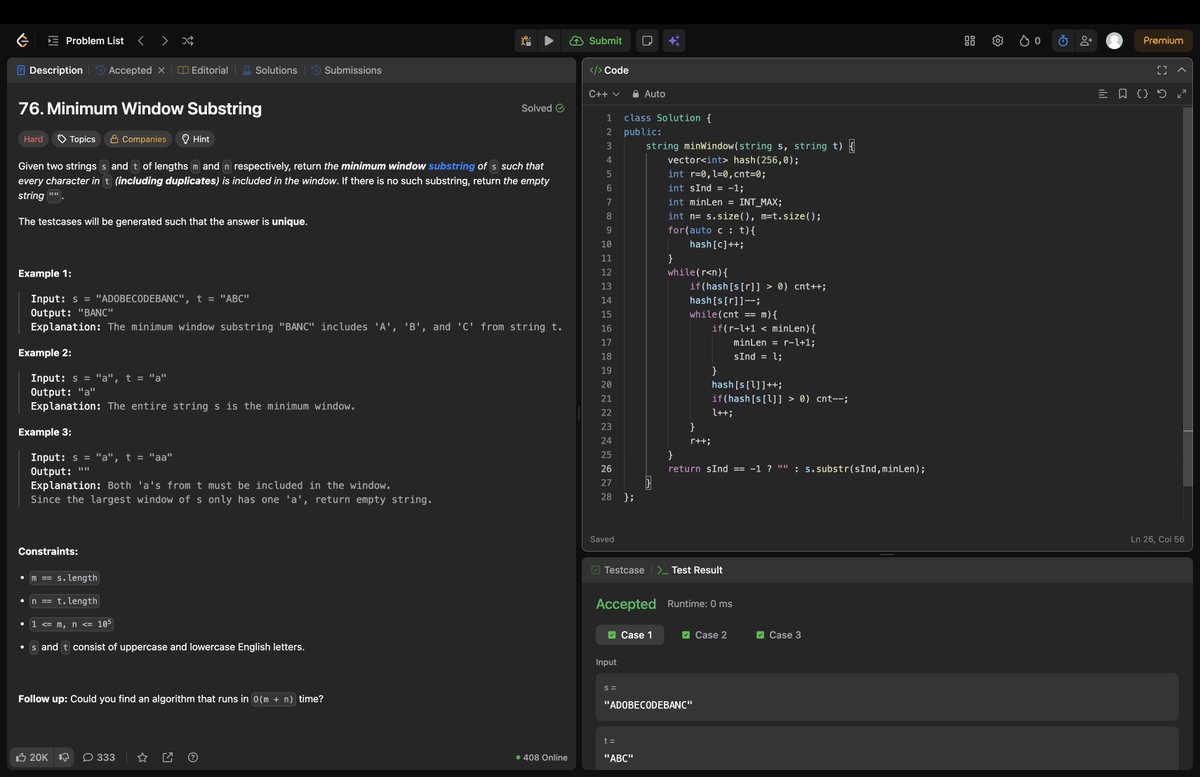Go to next problem arrow

[164, 41]
